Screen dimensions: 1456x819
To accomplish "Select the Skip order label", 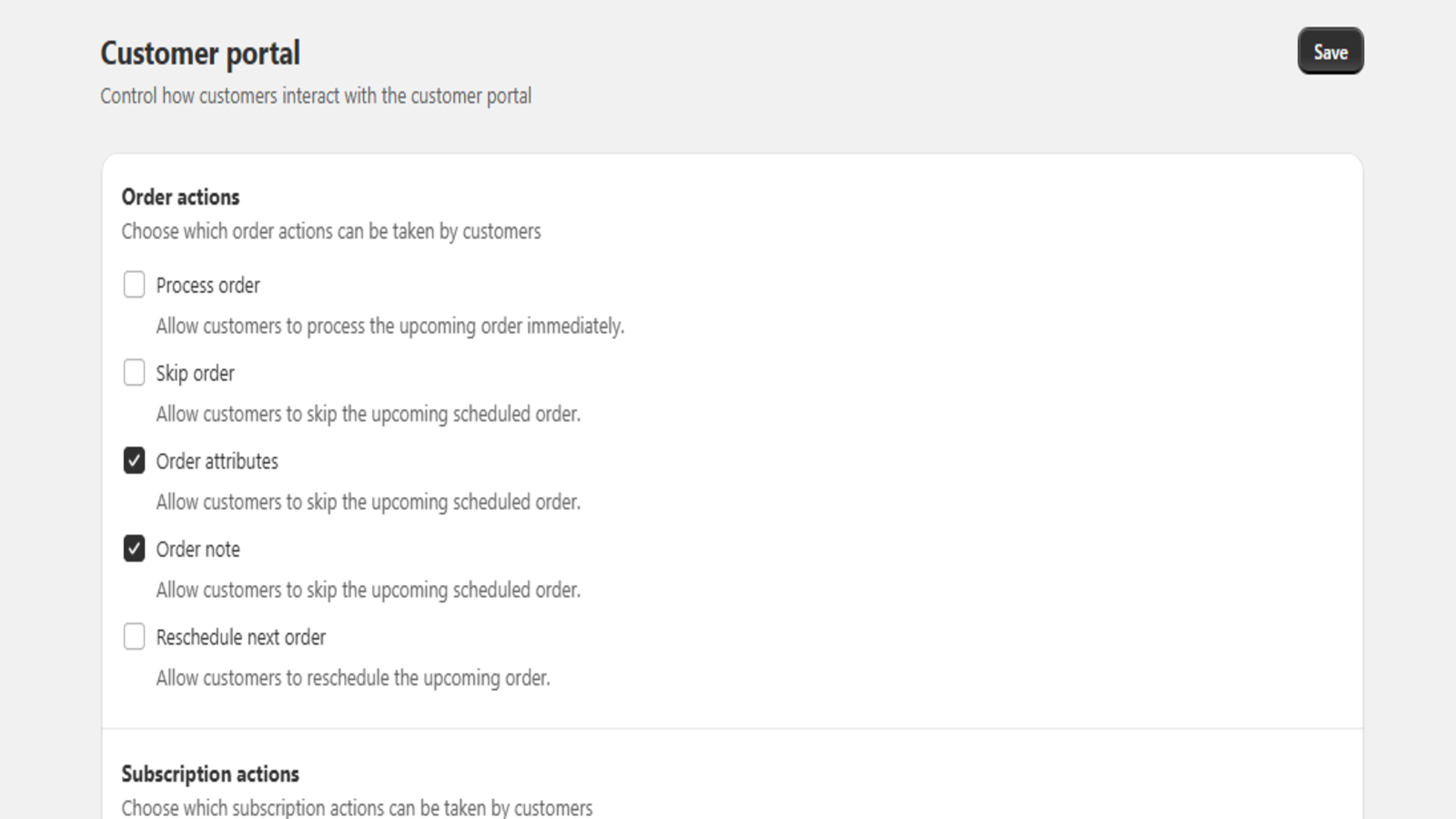I will (195, 372).
